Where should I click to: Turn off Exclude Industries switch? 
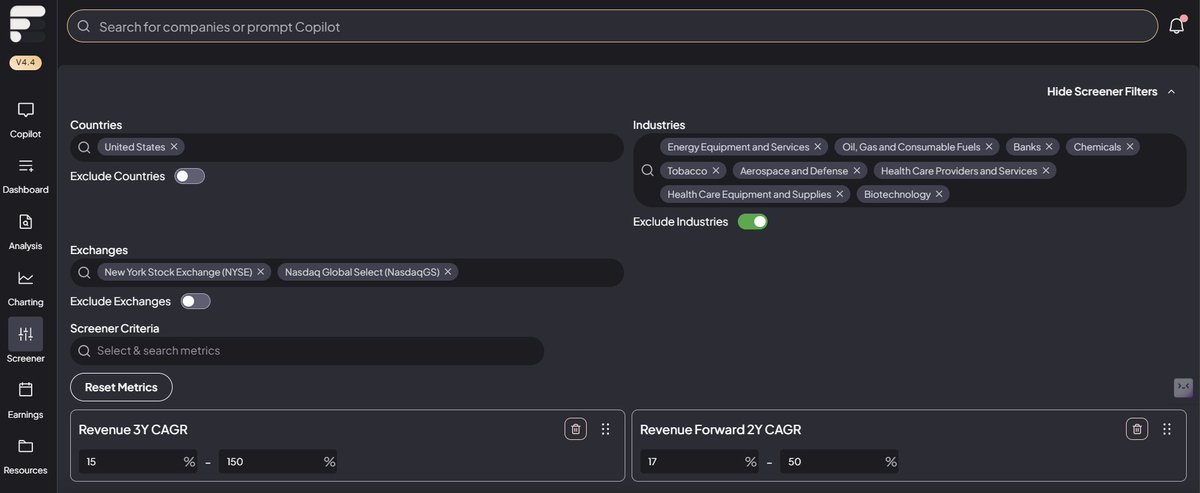(x=752, y=222)
